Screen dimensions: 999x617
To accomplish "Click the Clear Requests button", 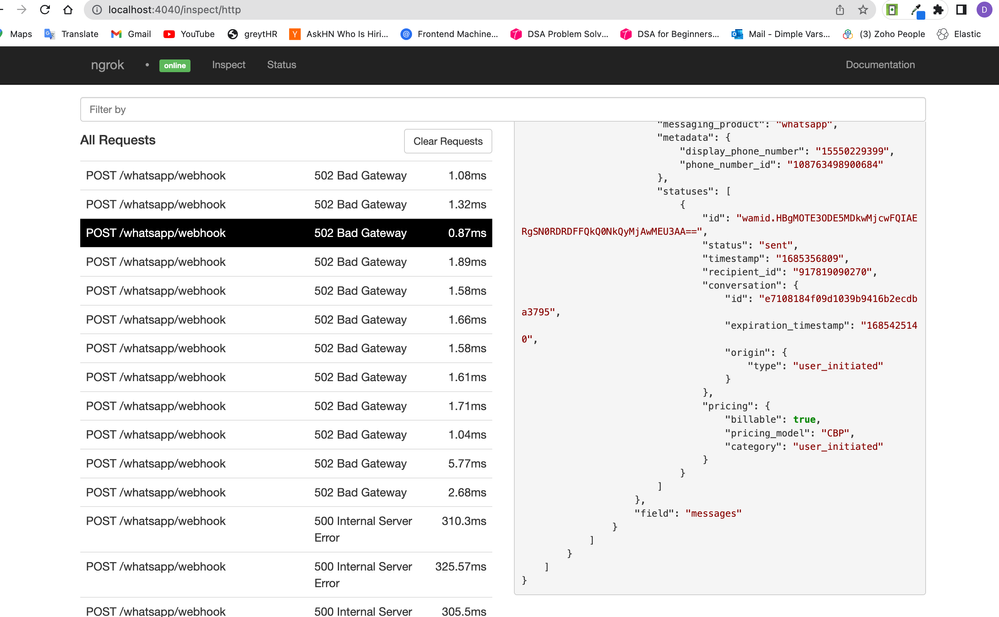I will [x=448, y=142].
